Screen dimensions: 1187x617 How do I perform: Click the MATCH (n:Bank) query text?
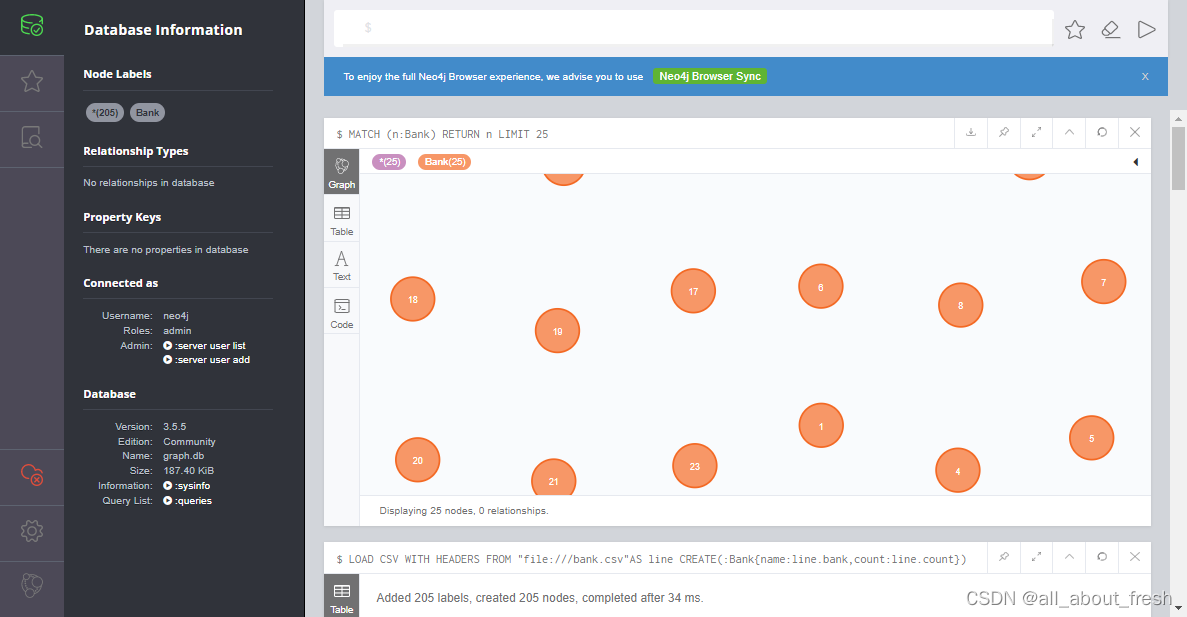point(448,134)
